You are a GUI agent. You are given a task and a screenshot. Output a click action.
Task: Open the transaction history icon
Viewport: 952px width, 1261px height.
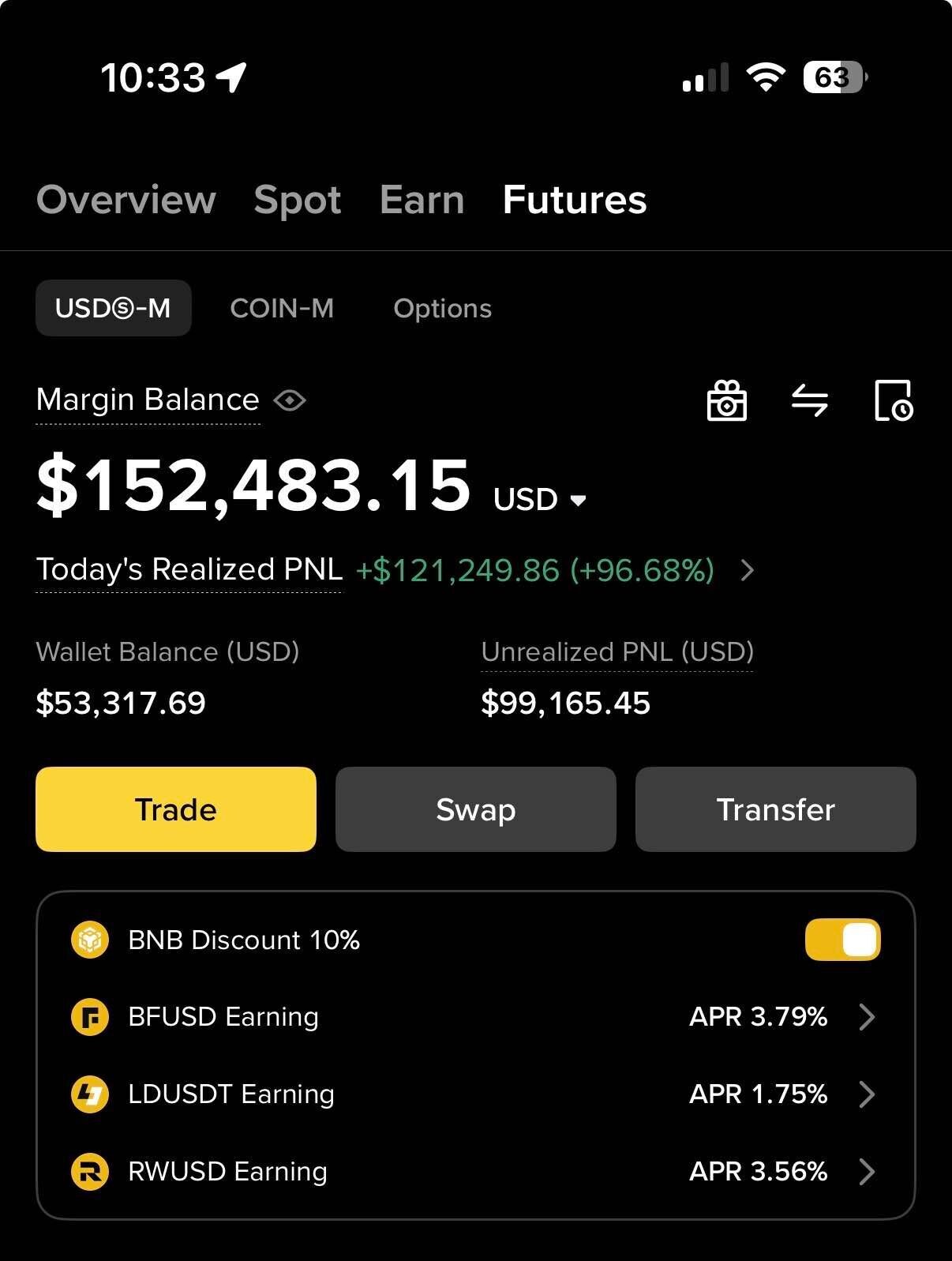pyautogui.click(x=894, y=400)
